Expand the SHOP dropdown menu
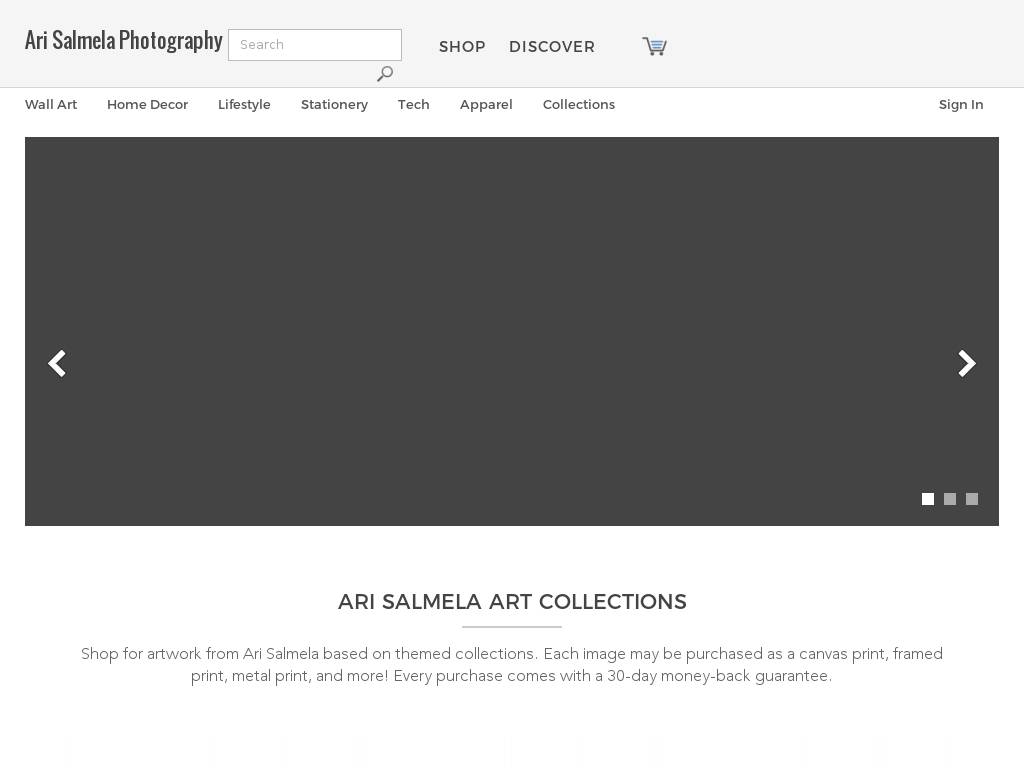 point(462,47)
